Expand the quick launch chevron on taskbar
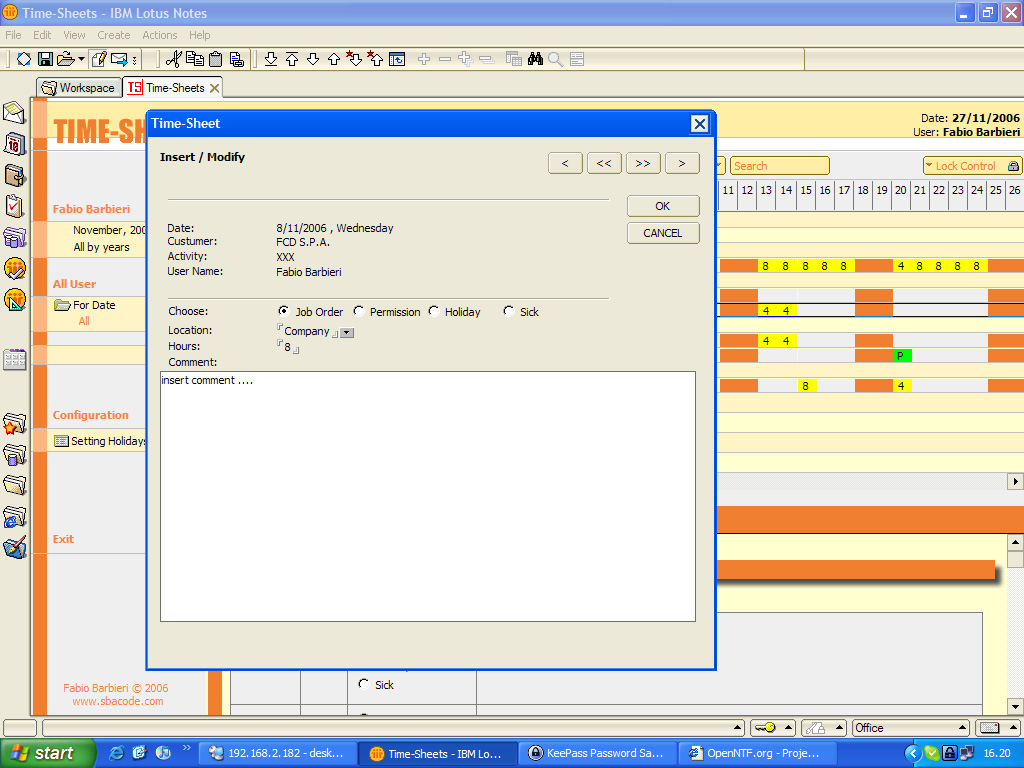 tap(187, 748)
